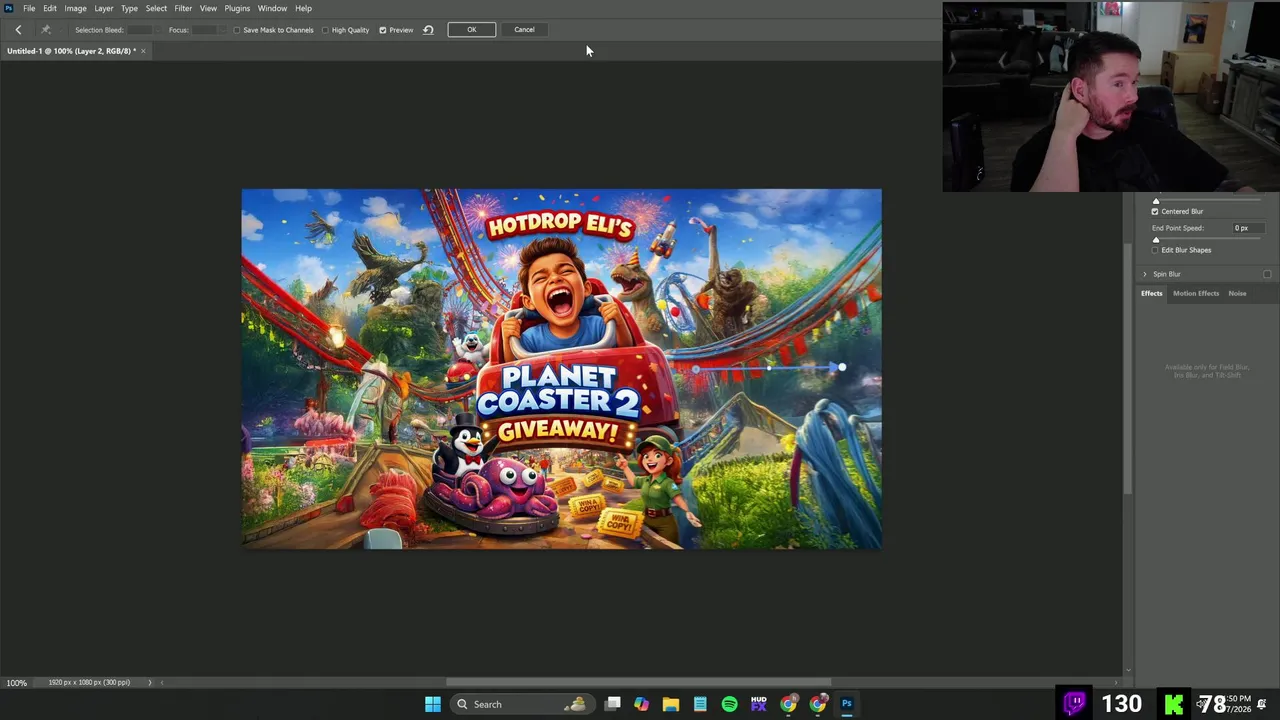This screenshot has height=720, width=1280.
Task: Open the Help menu
Action: pyautogui.click(x=303, y=8)
